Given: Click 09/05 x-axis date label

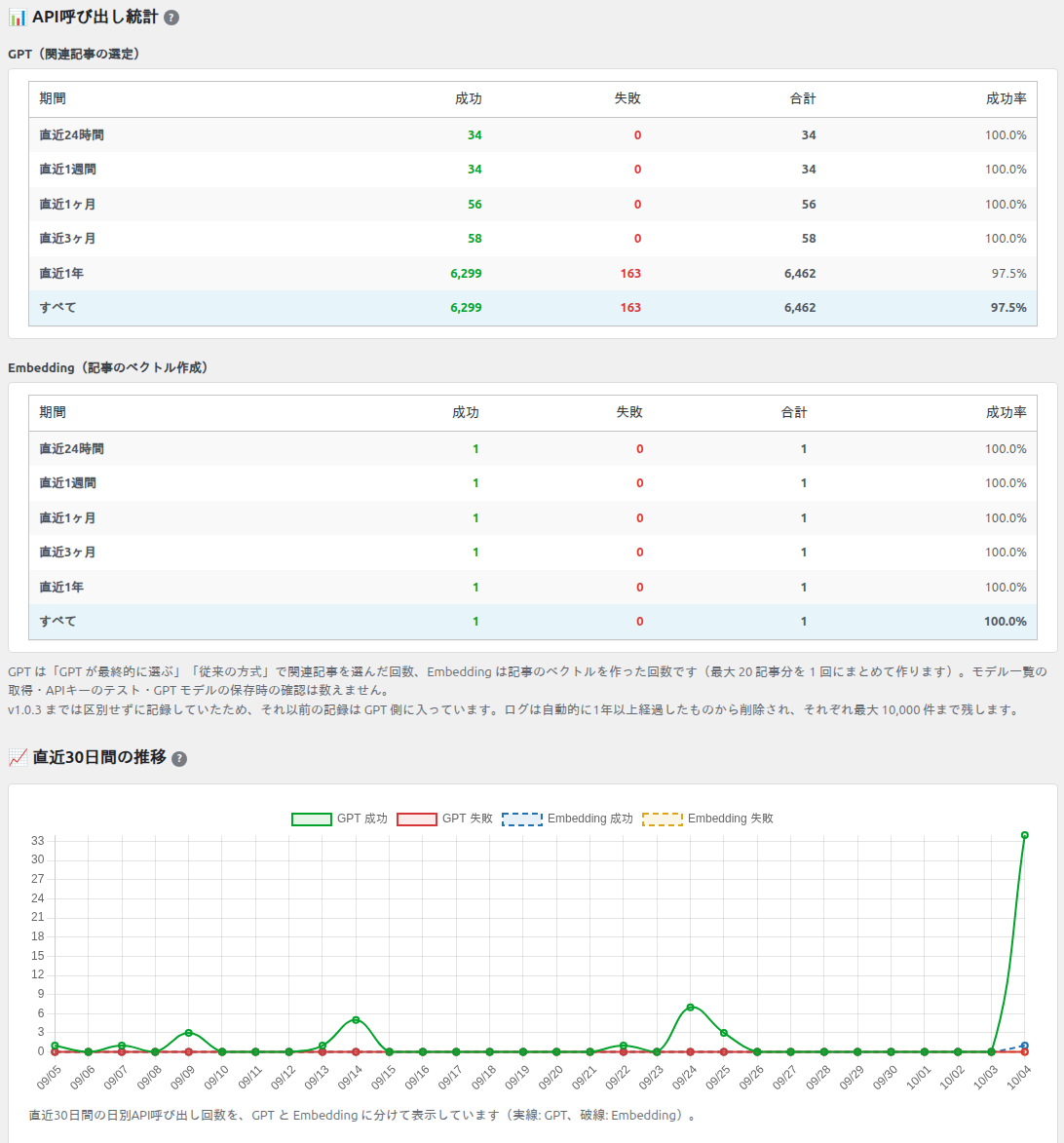Looking at the screenshot, I should (x=49, y=1078).
